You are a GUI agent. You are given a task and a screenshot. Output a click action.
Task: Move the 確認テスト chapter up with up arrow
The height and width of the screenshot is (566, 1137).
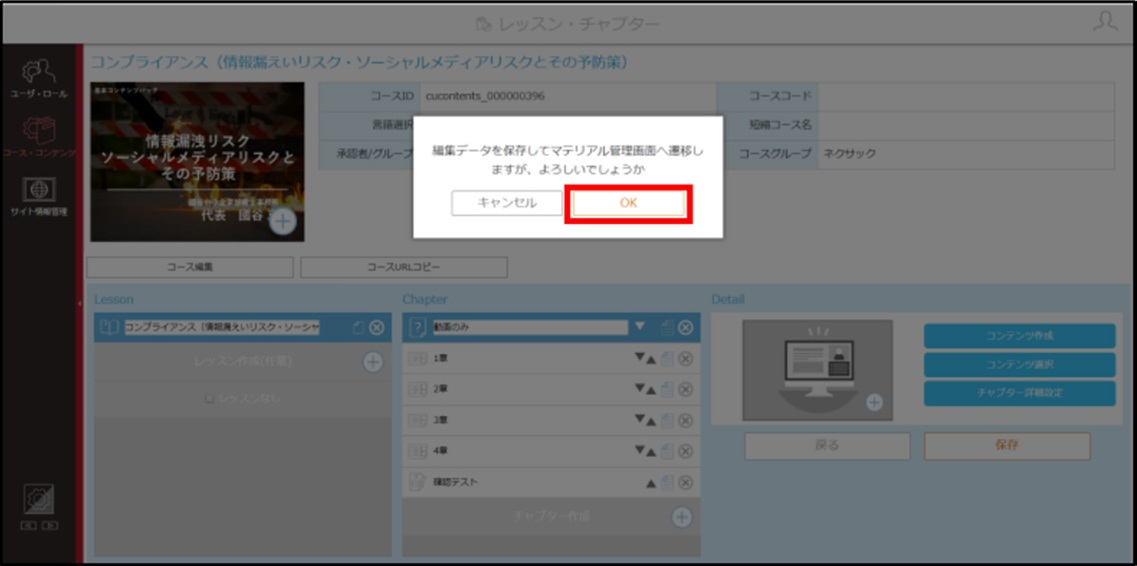point(651,483)
